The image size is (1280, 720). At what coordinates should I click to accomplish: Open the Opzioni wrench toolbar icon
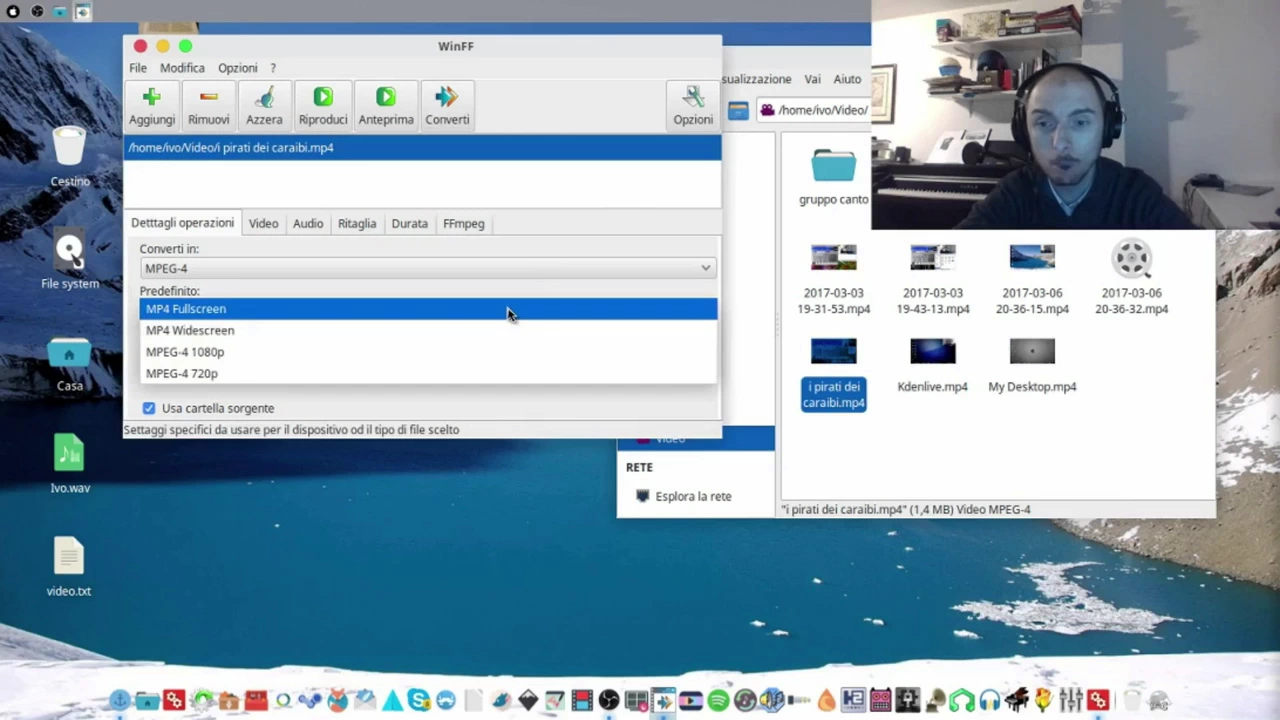point(693,97)
